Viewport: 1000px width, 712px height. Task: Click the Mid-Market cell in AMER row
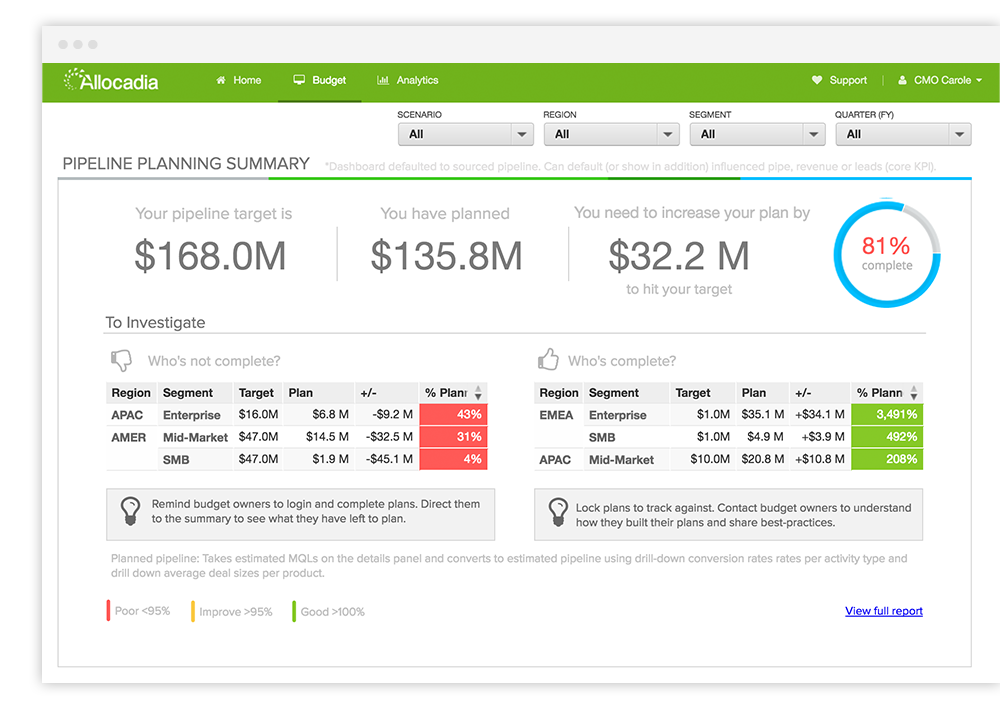(195, 438)
